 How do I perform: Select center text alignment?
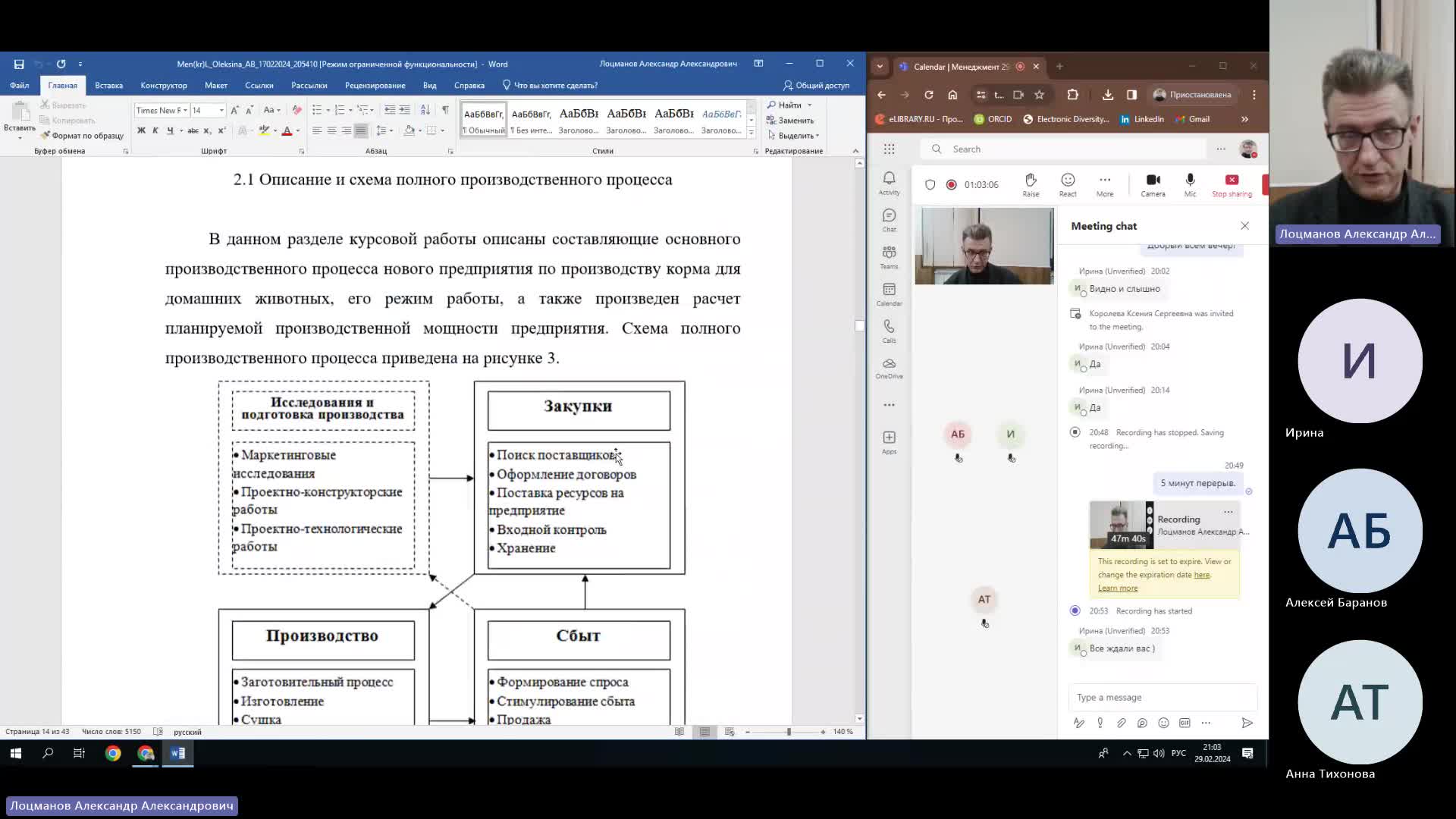click(331, 130)
